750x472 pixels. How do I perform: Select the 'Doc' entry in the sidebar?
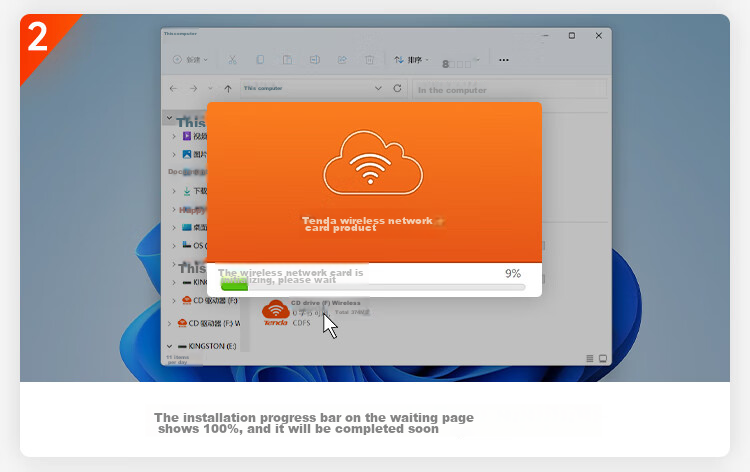tap(187, 172)
